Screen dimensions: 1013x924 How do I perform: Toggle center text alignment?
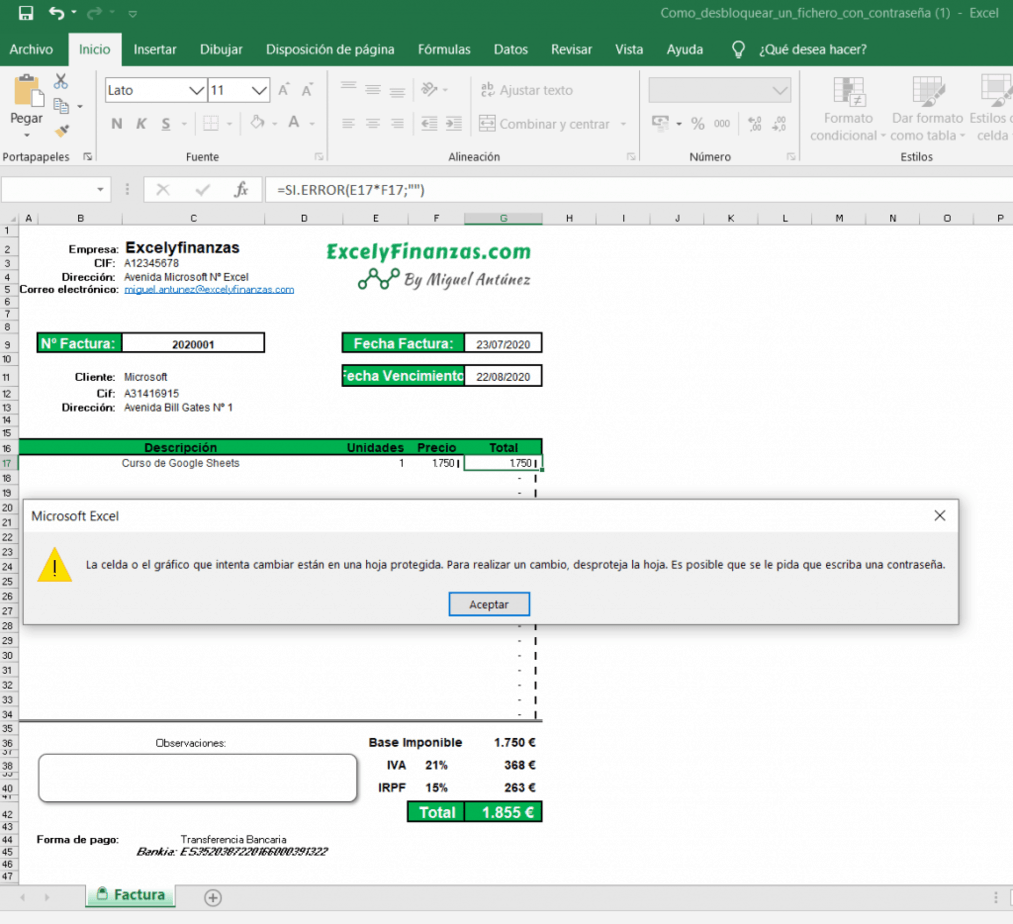click(373, 123)
